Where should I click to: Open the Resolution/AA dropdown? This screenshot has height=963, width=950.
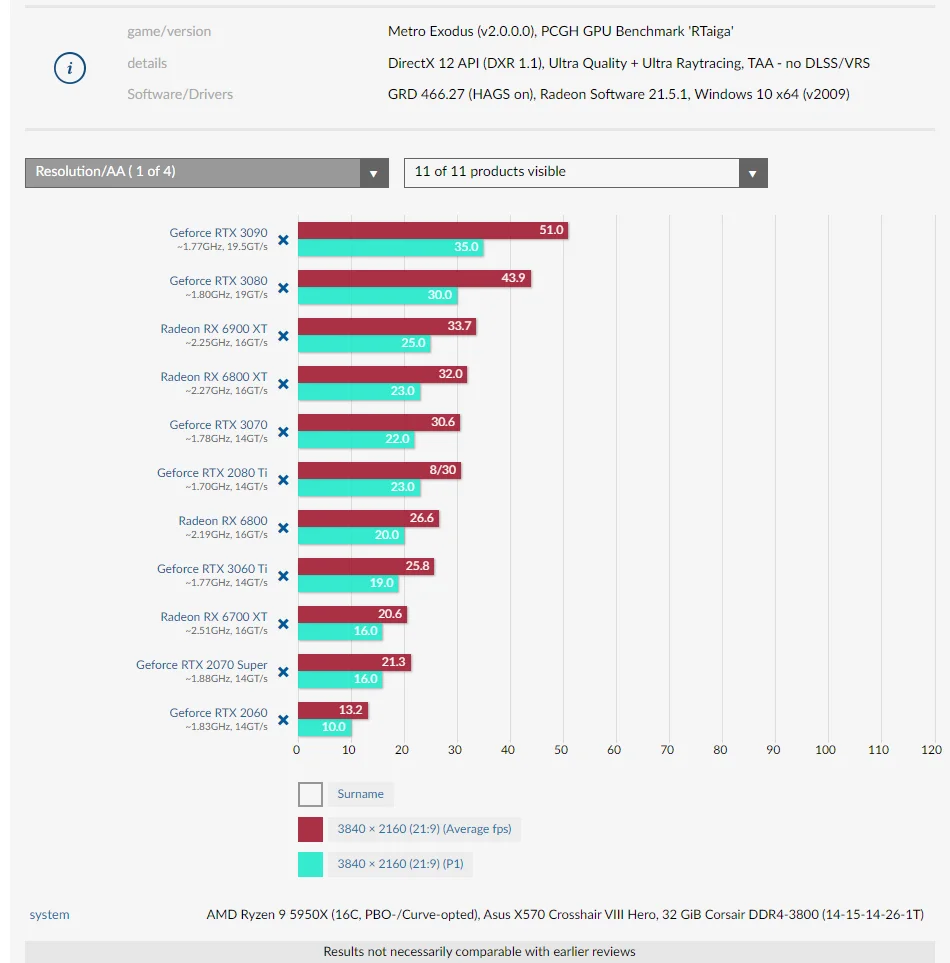(207, 173)
